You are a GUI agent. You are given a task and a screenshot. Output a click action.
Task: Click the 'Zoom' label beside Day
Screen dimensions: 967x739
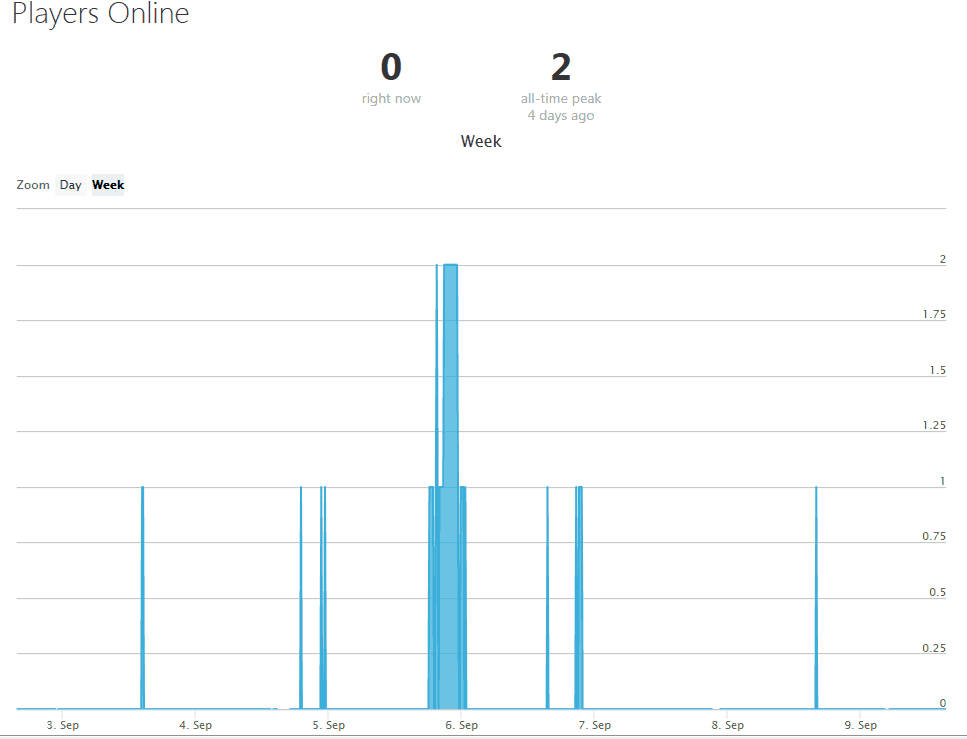click(33, 185)
